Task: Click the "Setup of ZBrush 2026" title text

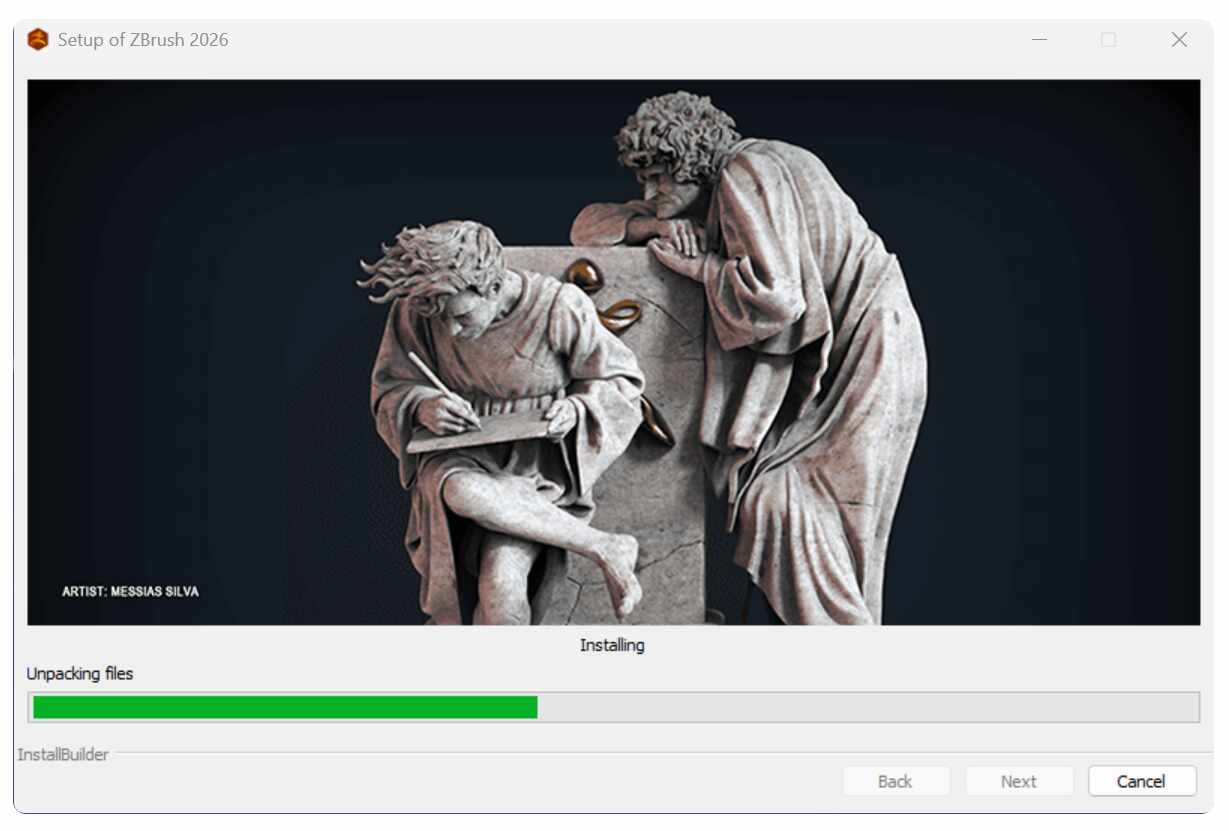Action: click(x=143, y=40)
